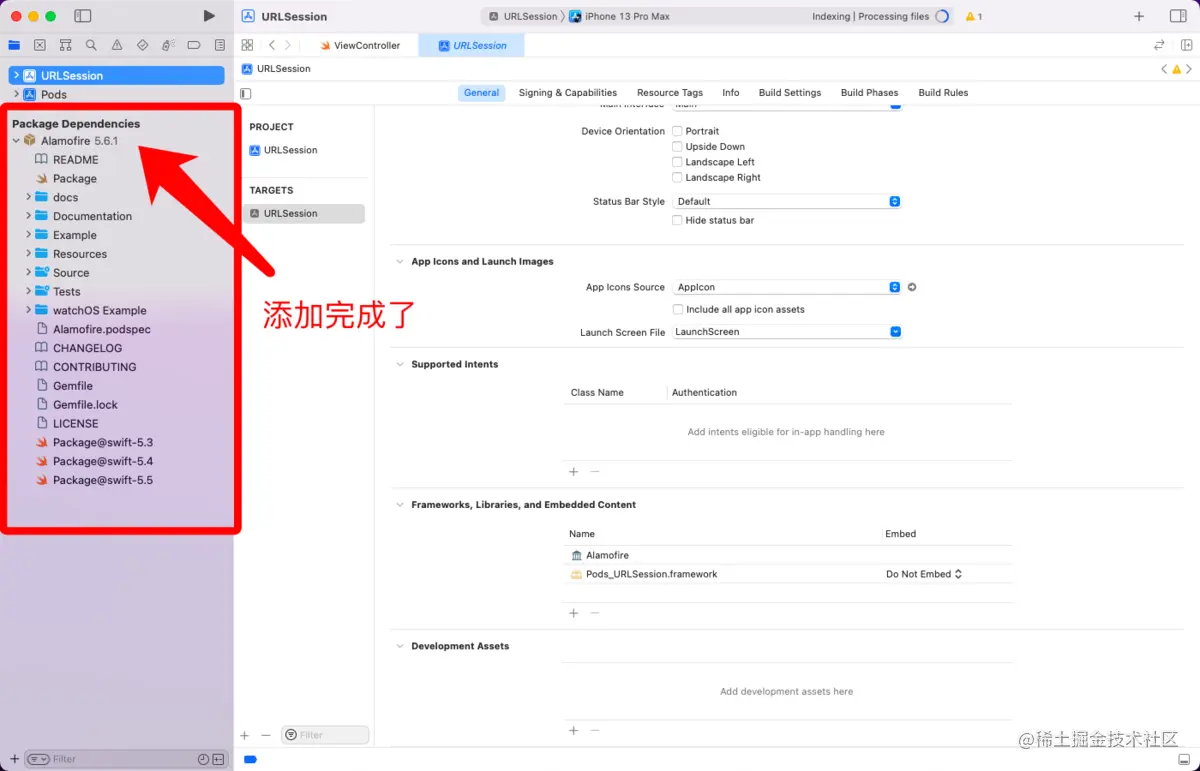Click the related items grid icon
The height and width of the screenshot is (771, 1200).
pyautogui.click(x=247, y=45)
